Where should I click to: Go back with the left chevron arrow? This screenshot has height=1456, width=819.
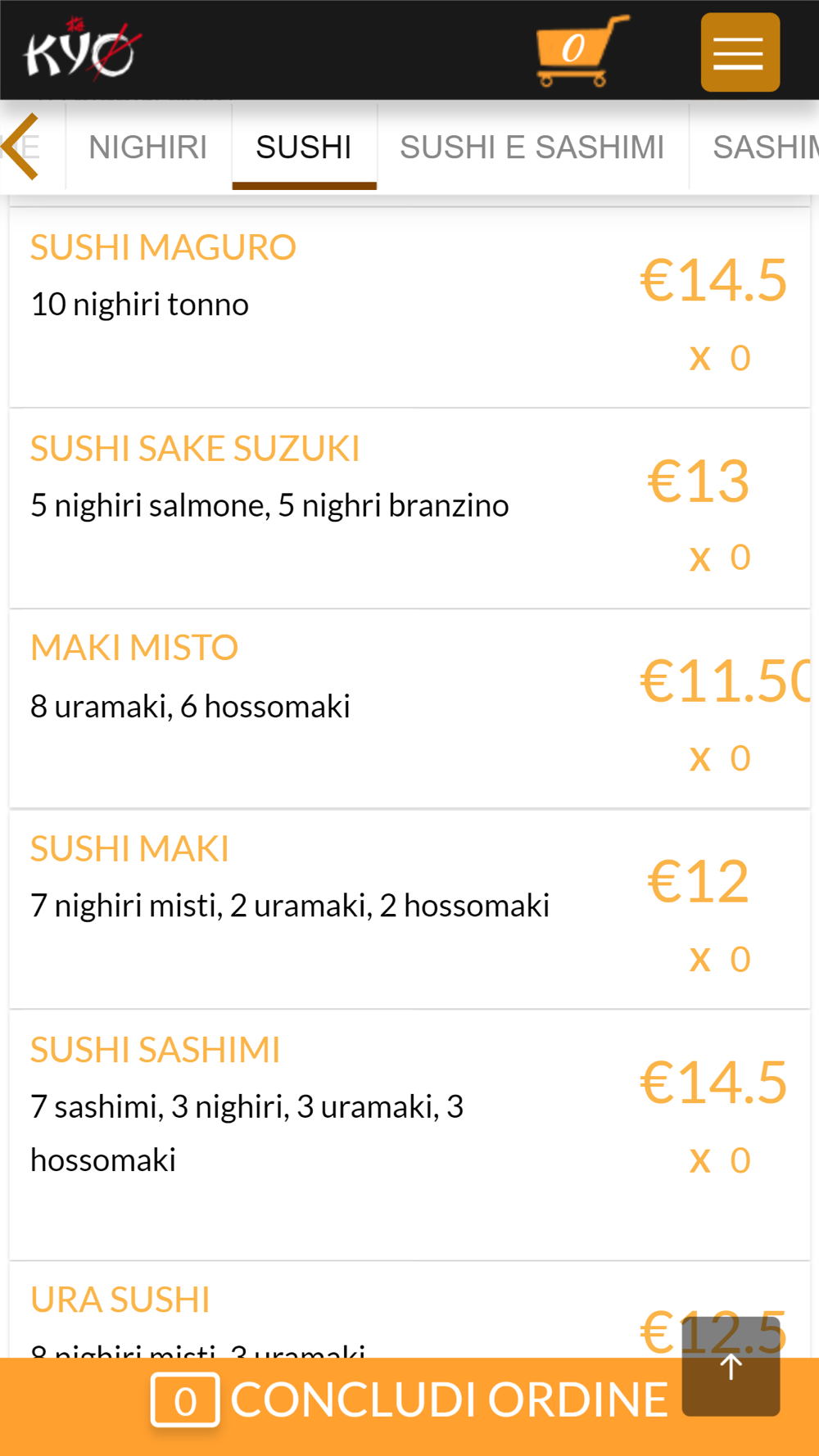coord(20,147)
